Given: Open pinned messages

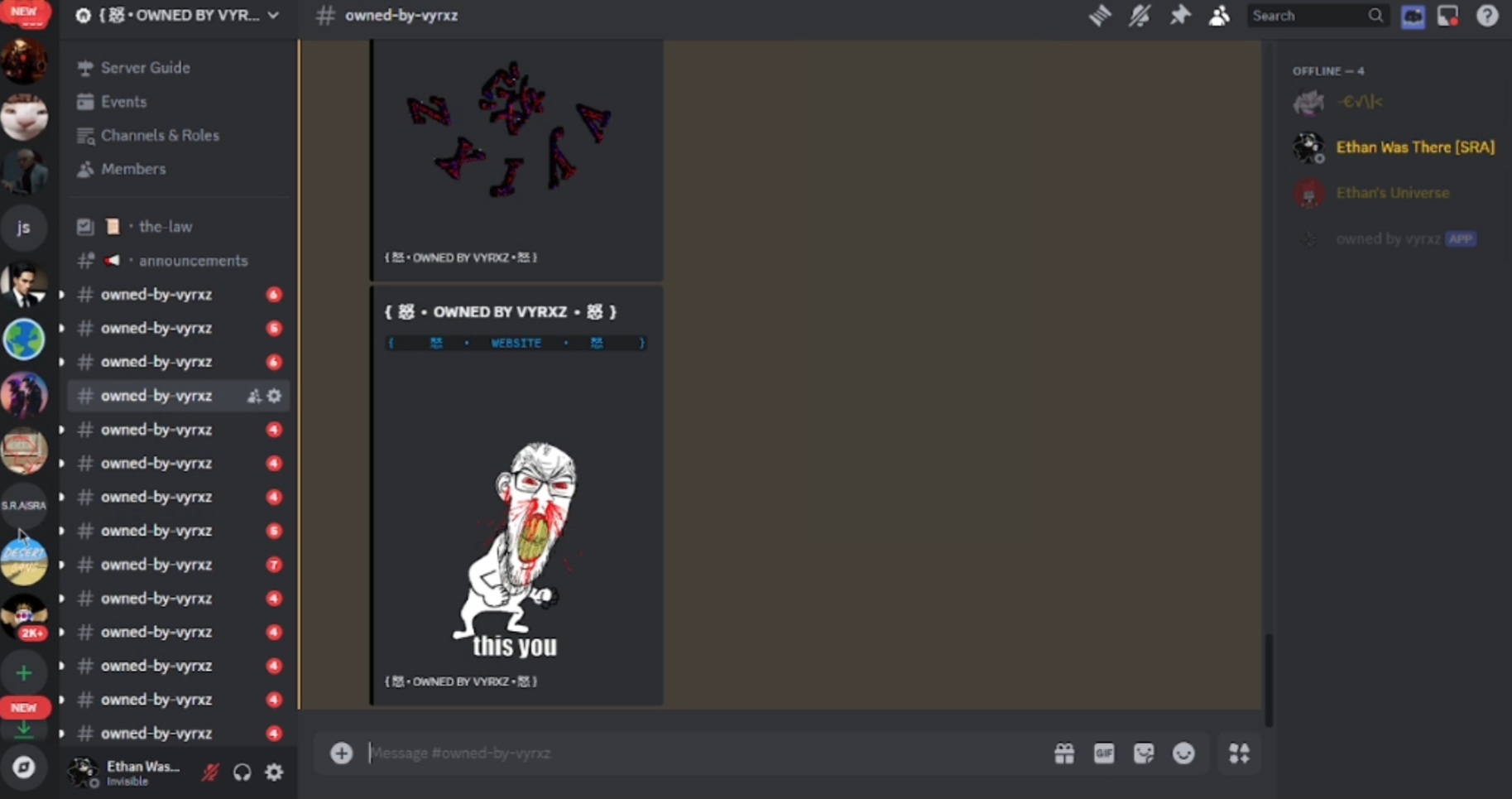Looking at the screenshot, I should 1179,16.
